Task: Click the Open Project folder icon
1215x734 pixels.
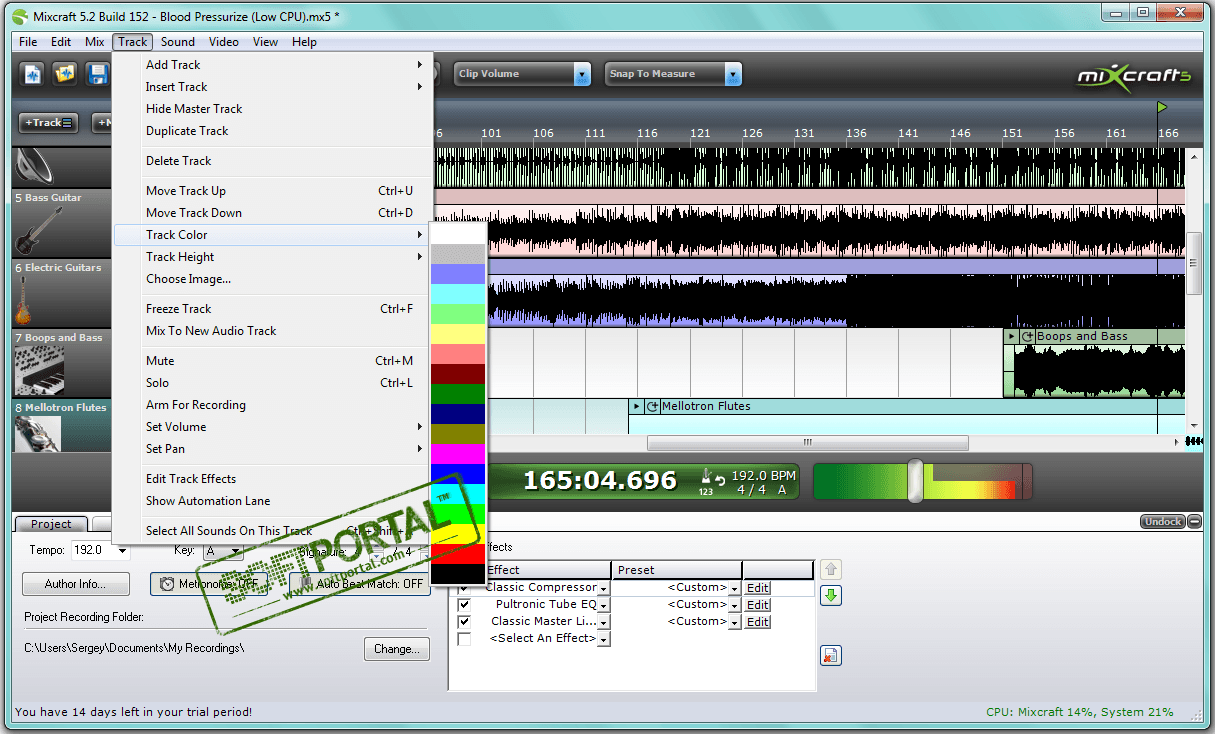Action: click(65, 74)
